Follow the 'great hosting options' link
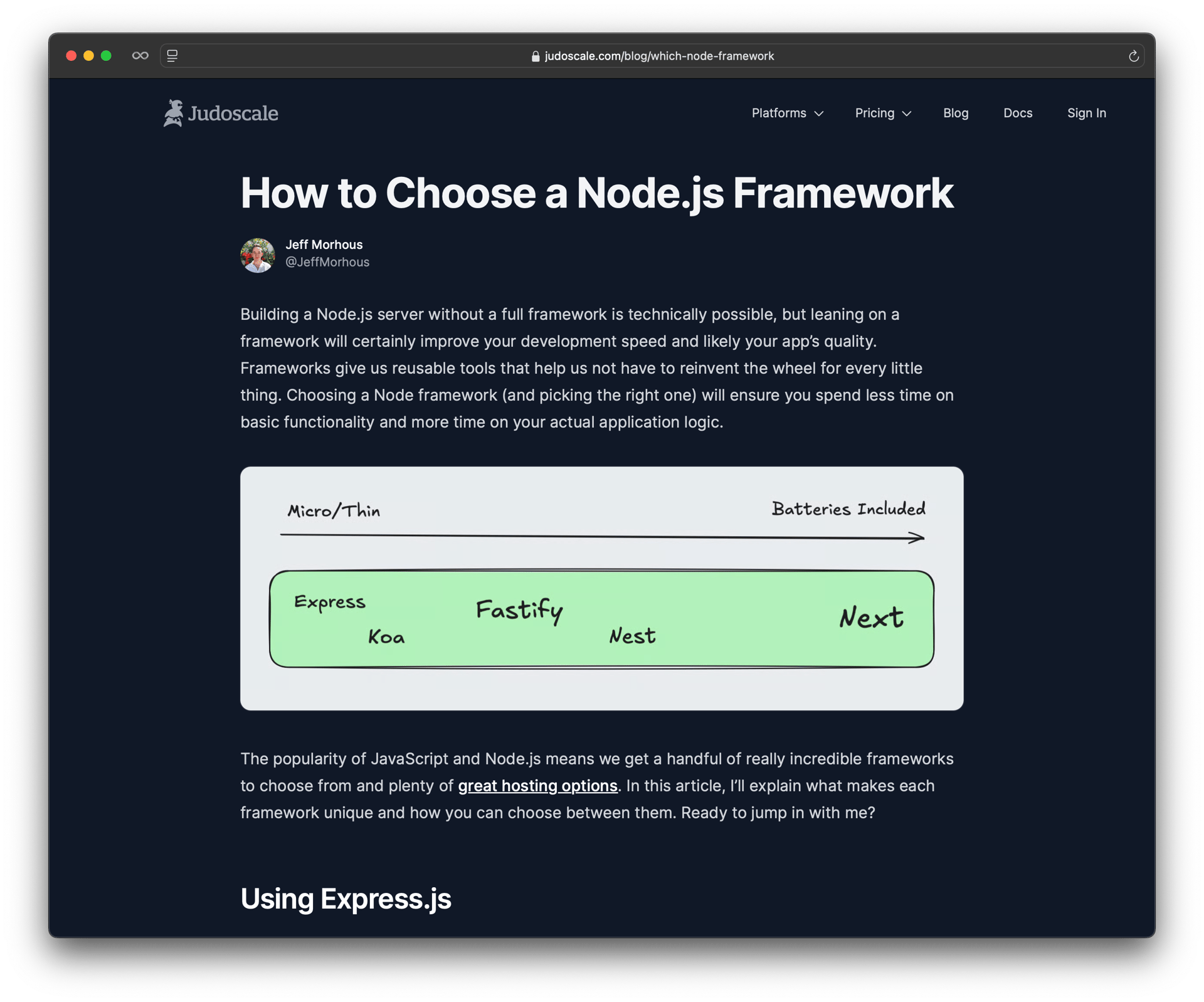 tap(537, 786)
